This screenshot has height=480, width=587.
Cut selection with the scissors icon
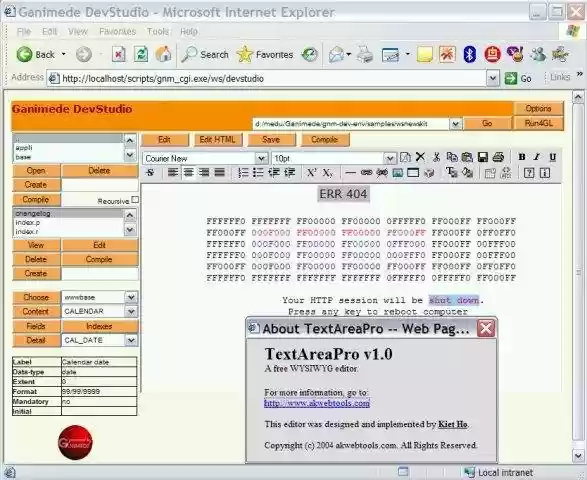(x=436, y=157)
